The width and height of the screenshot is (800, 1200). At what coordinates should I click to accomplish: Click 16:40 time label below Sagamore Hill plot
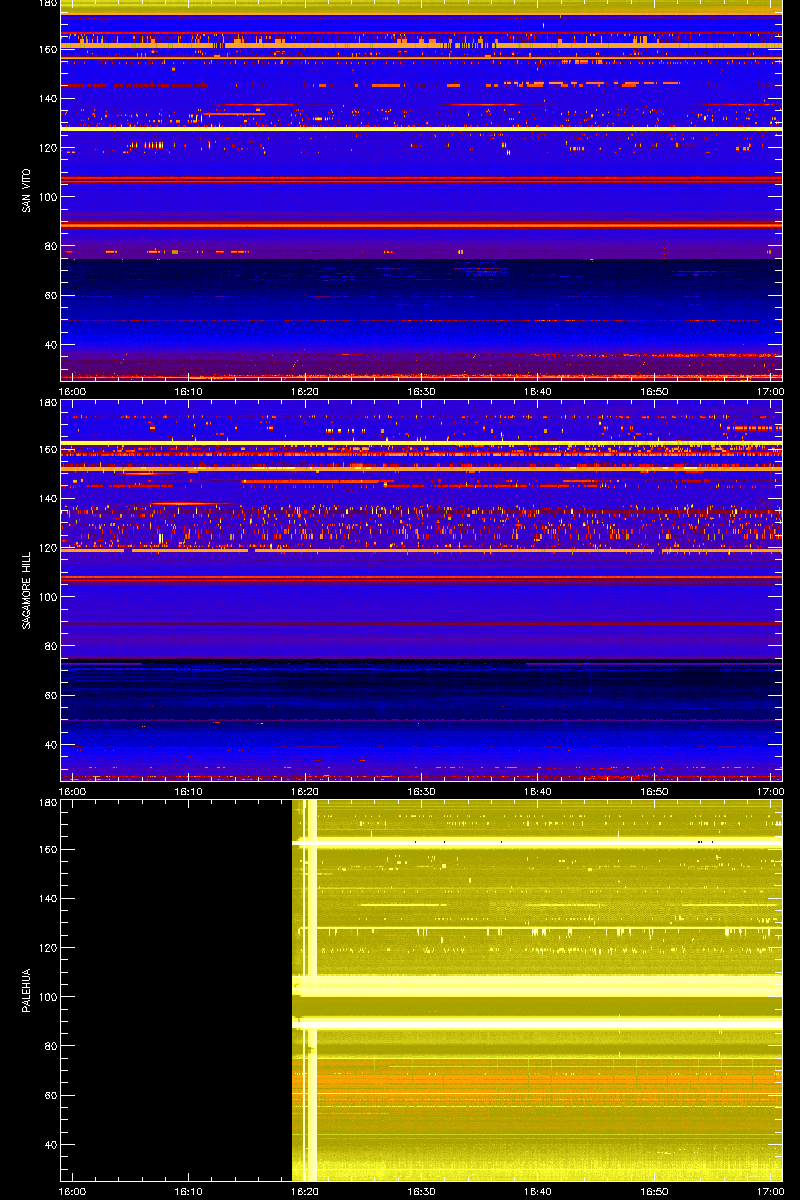click(538, 791)
